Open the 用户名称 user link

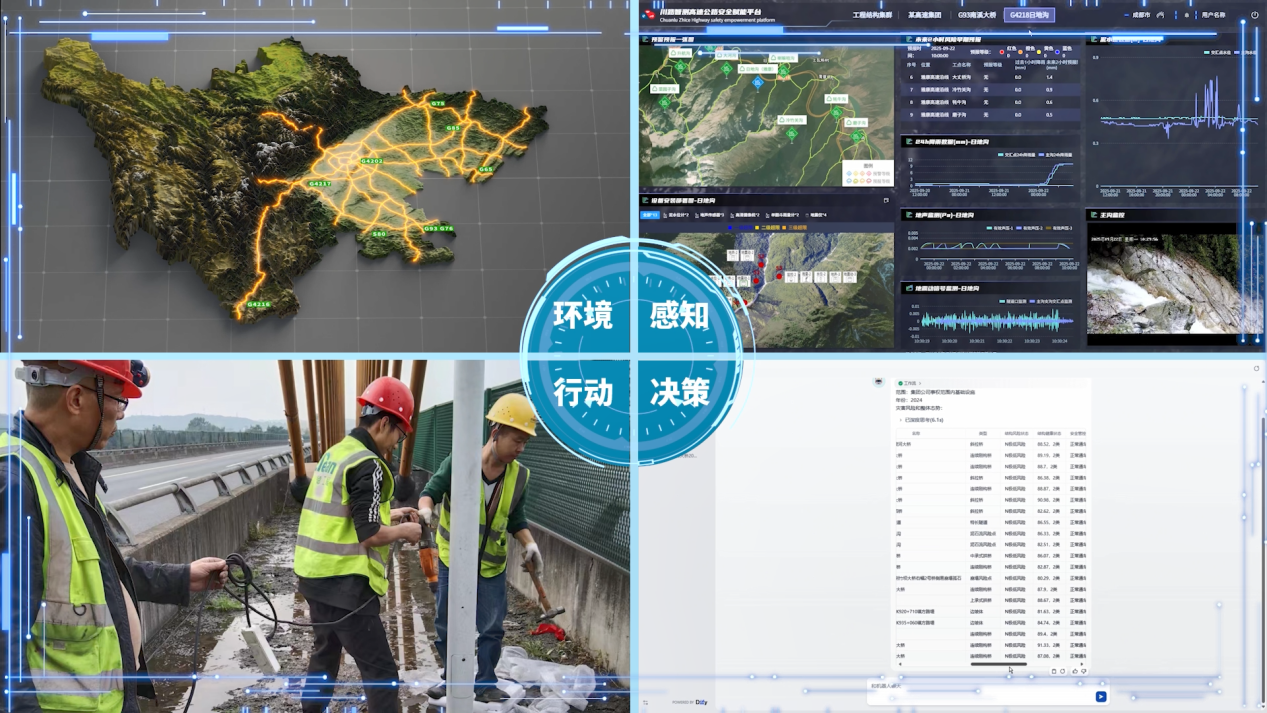pos(1213,15)
